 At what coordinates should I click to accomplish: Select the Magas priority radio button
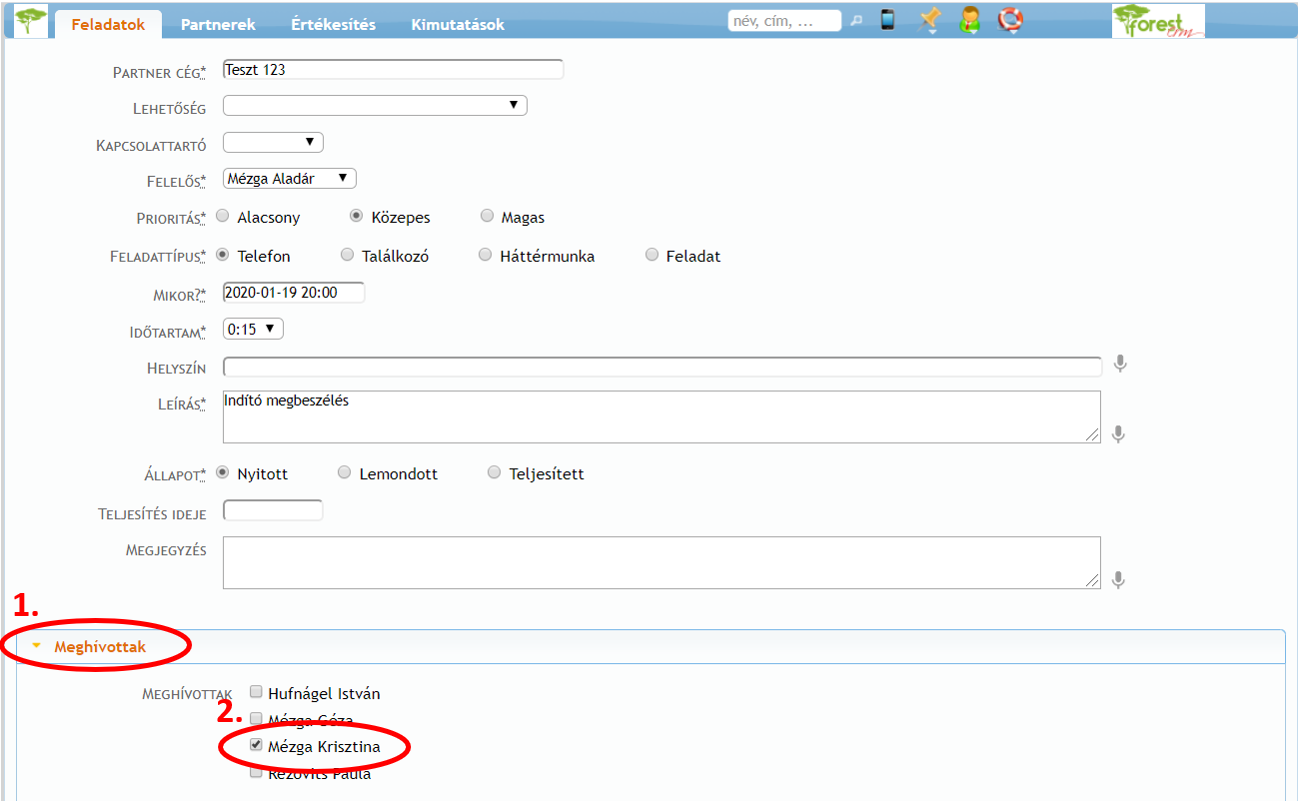coord(487,216)
